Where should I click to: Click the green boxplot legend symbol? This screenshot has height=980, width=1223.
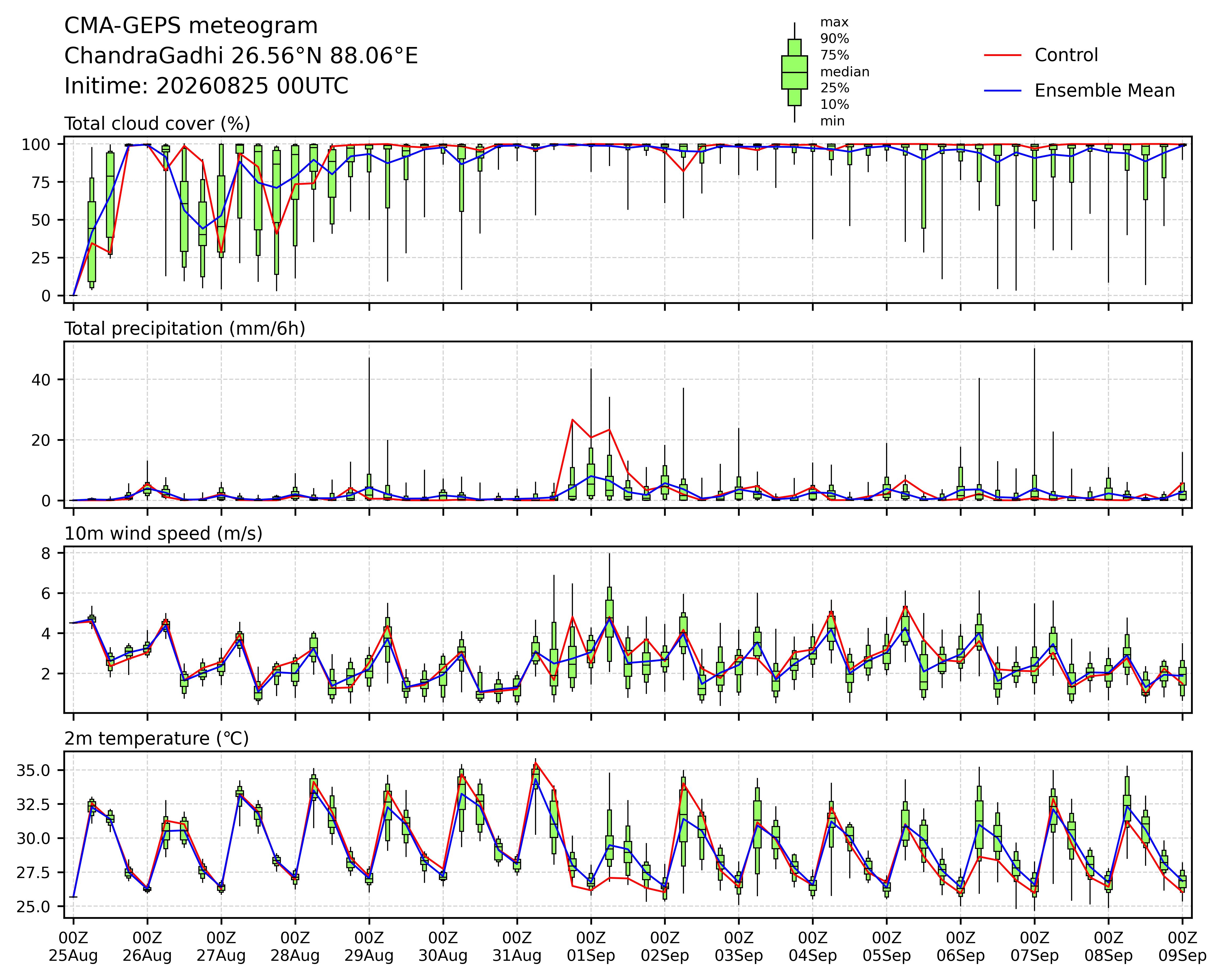coord(794,73)
